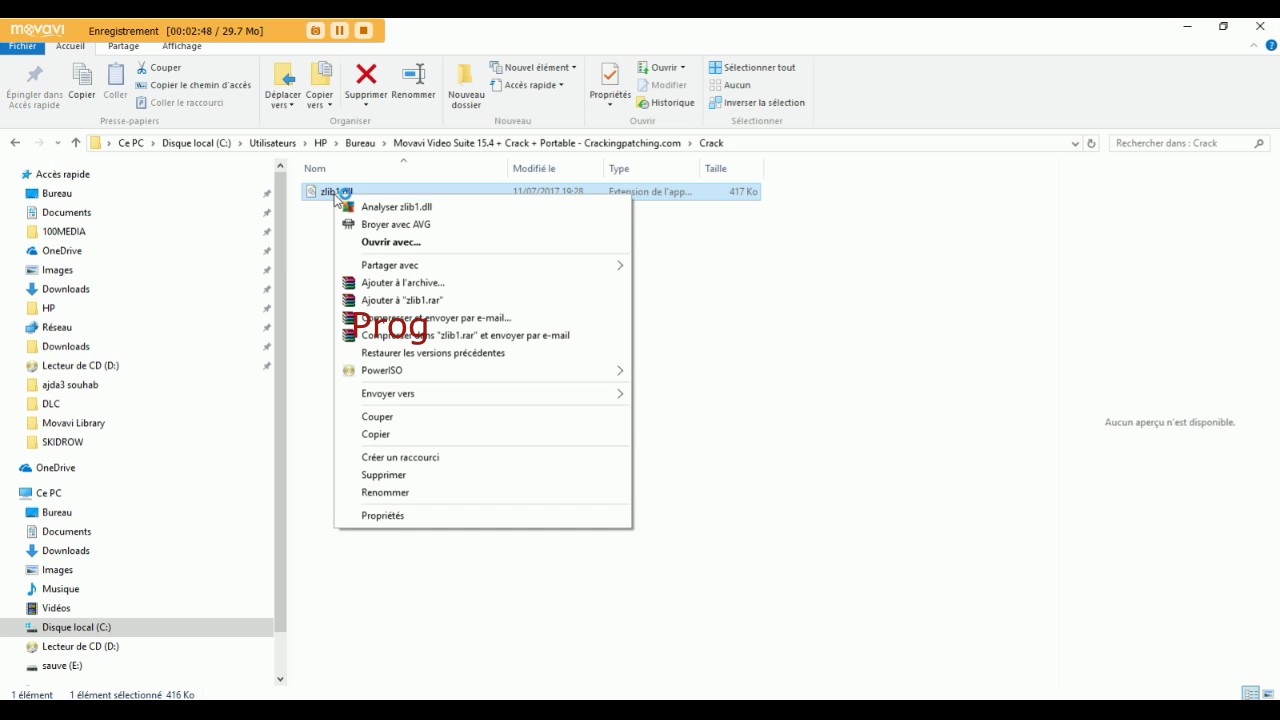Click Disque local (C:) breadcrumb
Screen dimensions: 1280x720
coord(196,143)
